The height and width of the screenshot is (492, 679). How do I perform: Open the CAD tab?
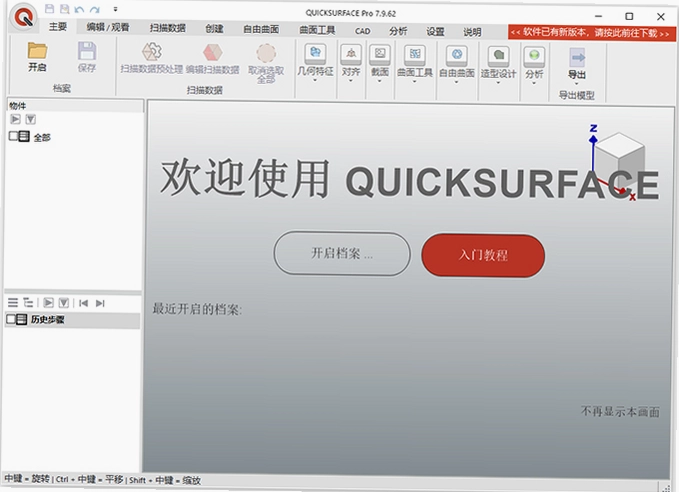(x=362, y=31)
